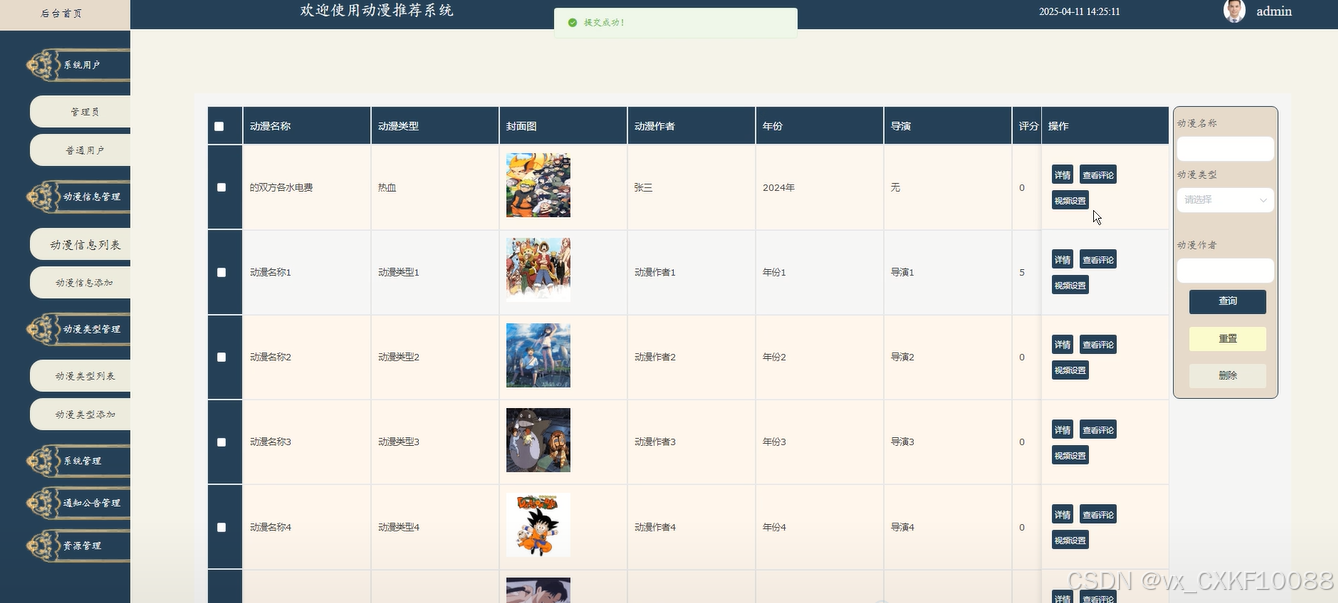1338x603 pixels.
Task: Click the green success check icon
Action: (572, 22)
